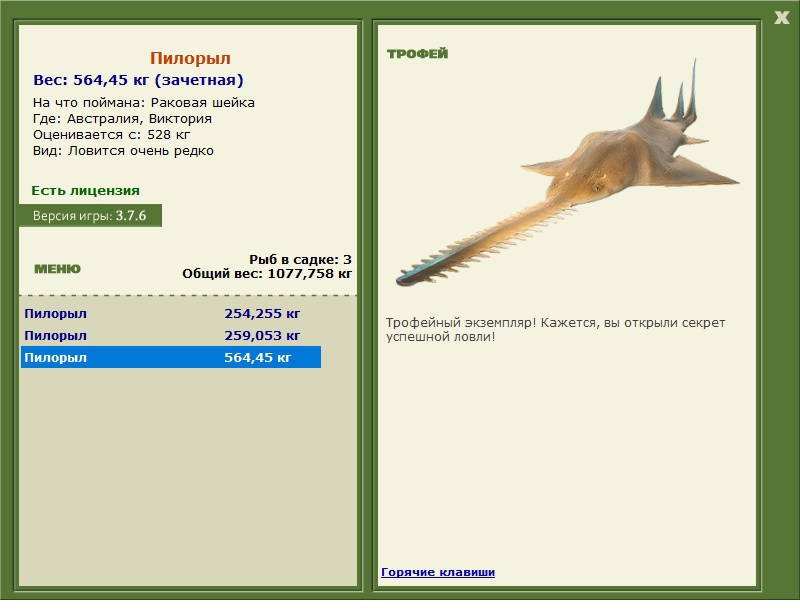Click the Рыб в садке: 3 text

pyautogui.click(x=301, y=259)
